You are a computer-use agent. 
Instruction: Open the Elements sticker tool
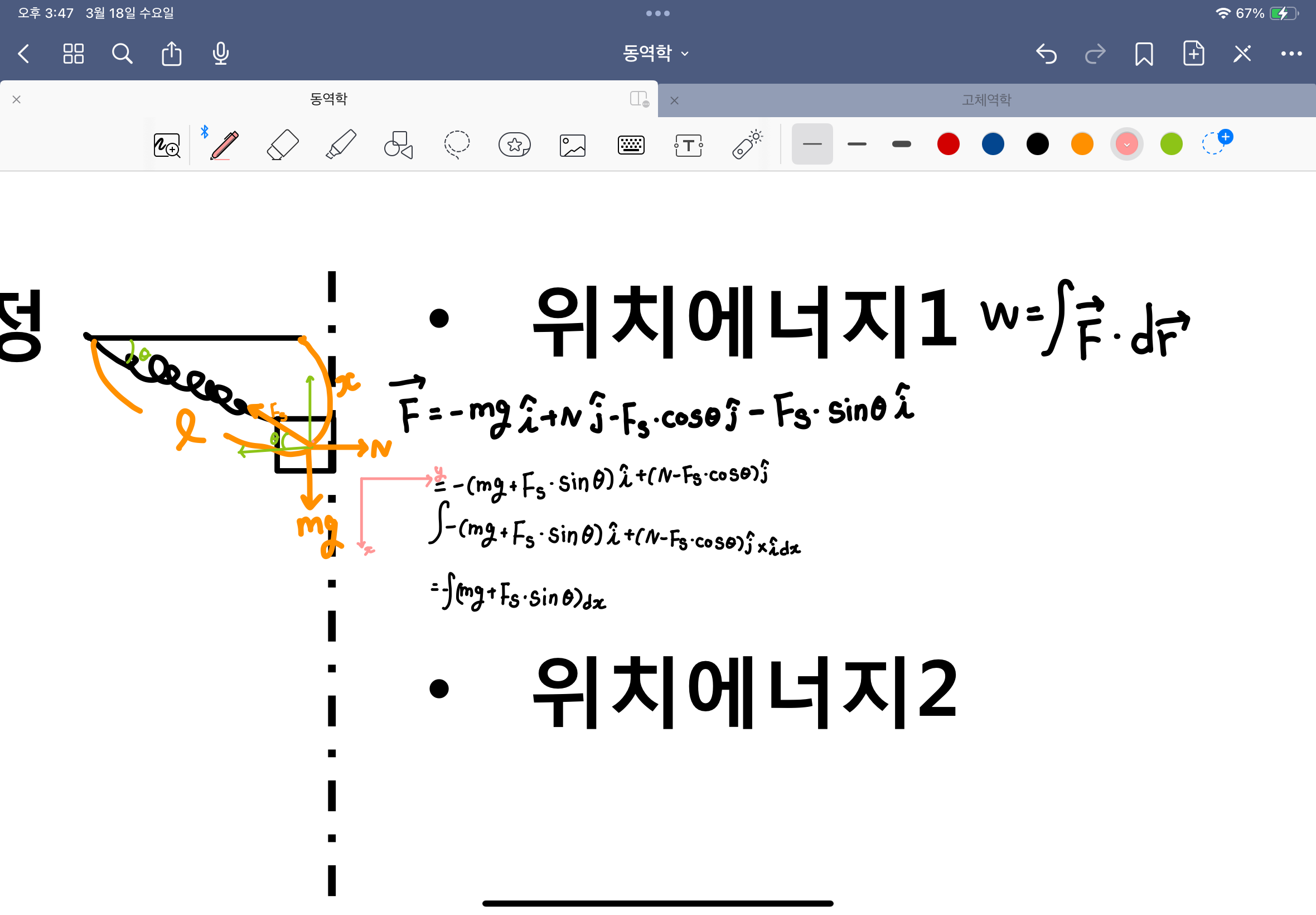[x=515, y=145]
